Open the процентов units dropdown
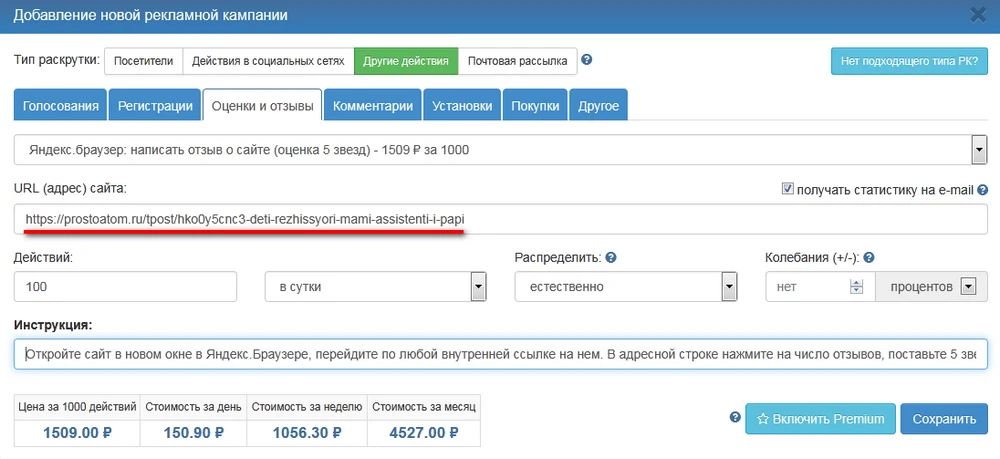 point(967,287)
